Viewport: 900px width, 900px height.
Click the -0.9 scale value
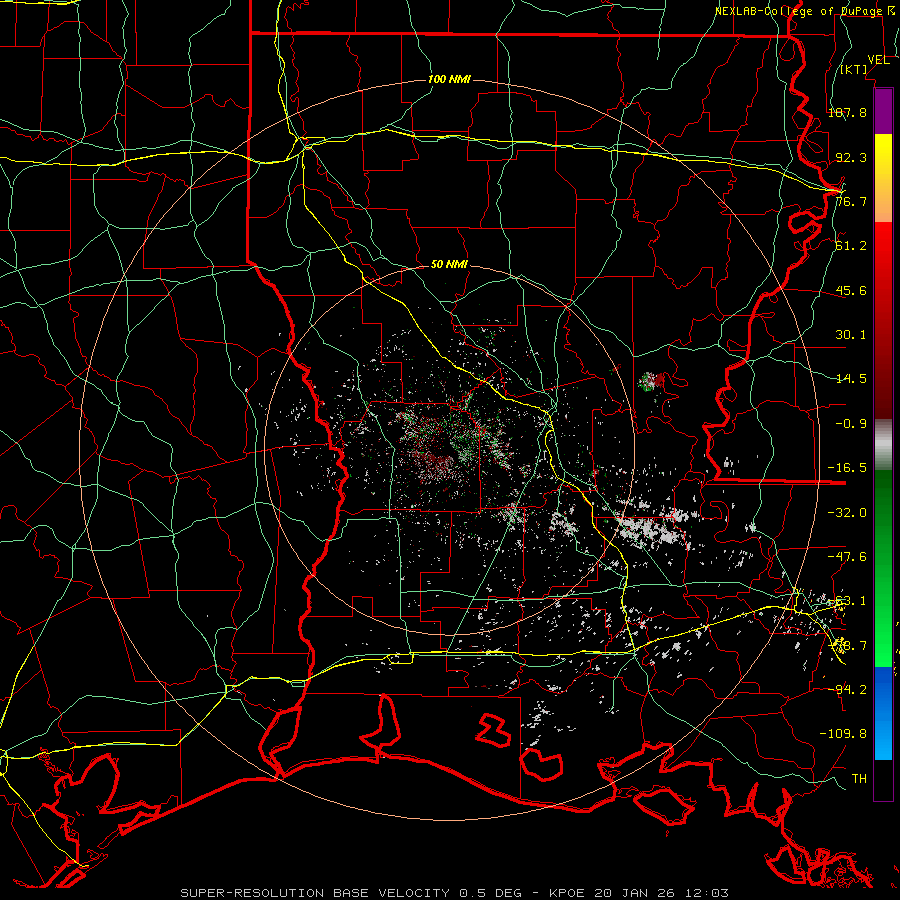(x=851, y=424)
